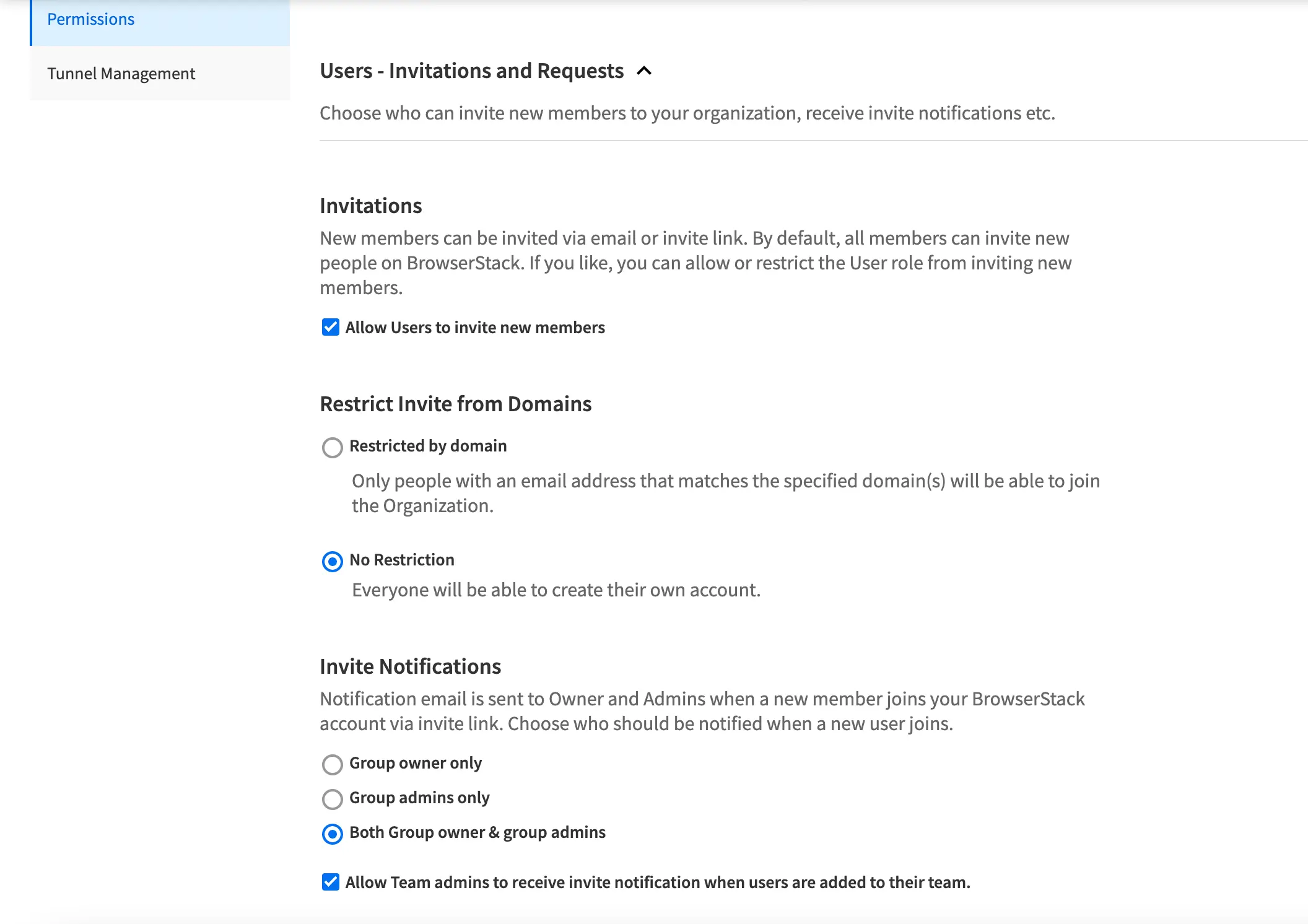Disable the Allow Team admins notification checkbox

pyautogui.click(x=331, y=882)
